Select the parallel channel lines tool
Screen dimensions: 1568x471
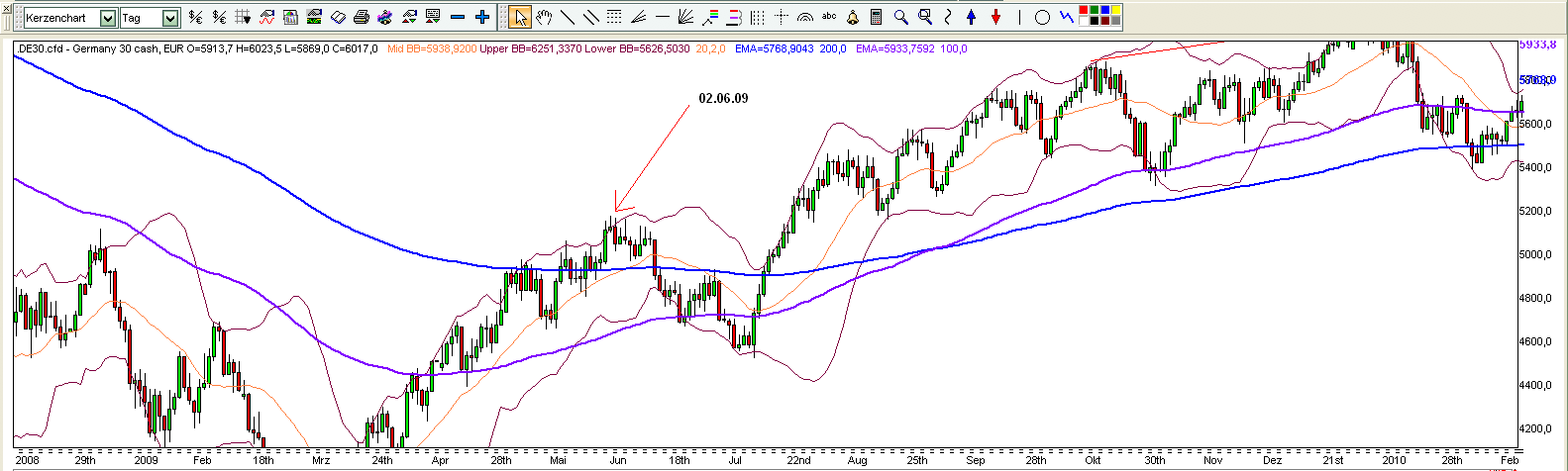(590, 17)
